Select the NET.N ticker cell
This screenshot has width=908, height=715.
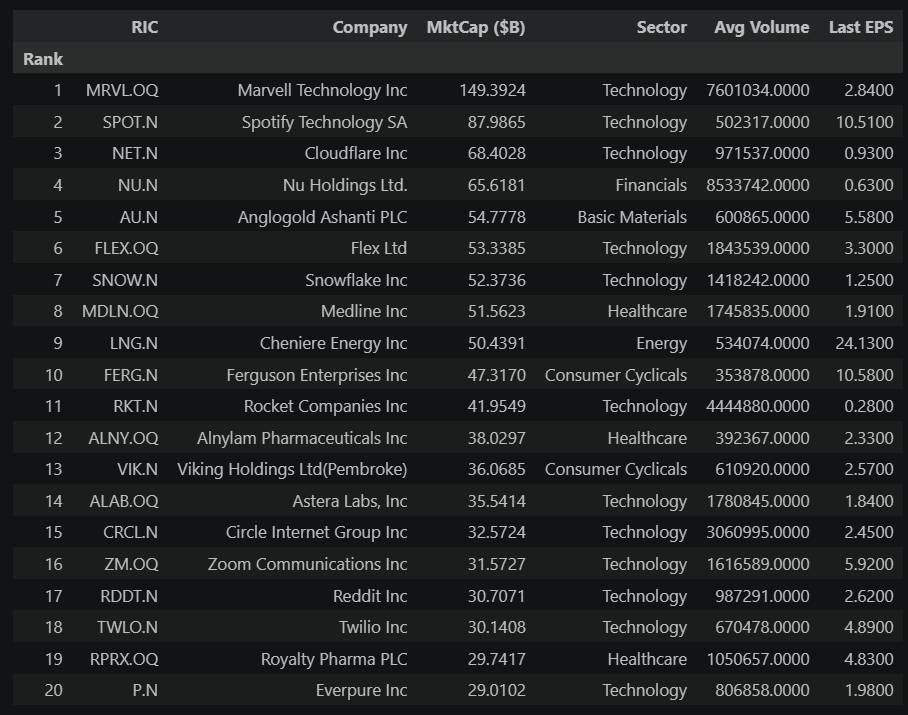coord(134,153)
